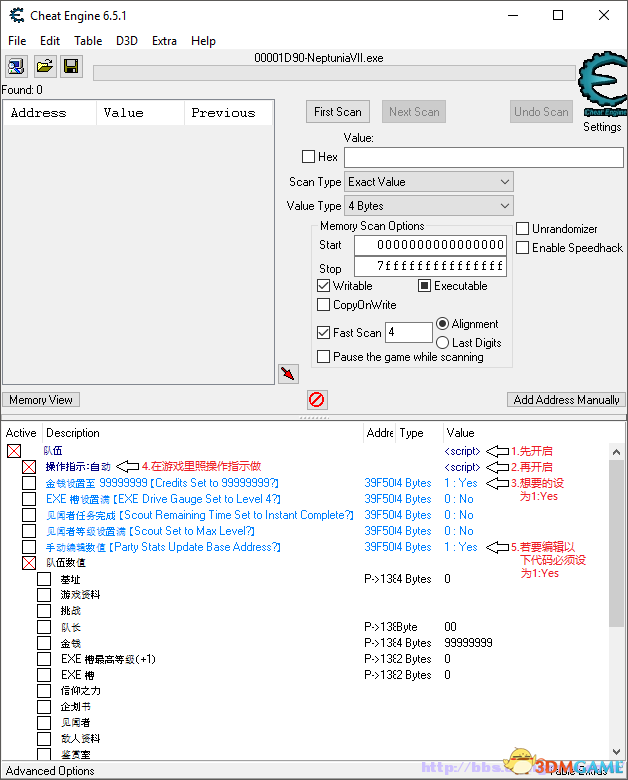Click Add Address Manually button
This screenshot has width=628, height=780.
[566, 400]
